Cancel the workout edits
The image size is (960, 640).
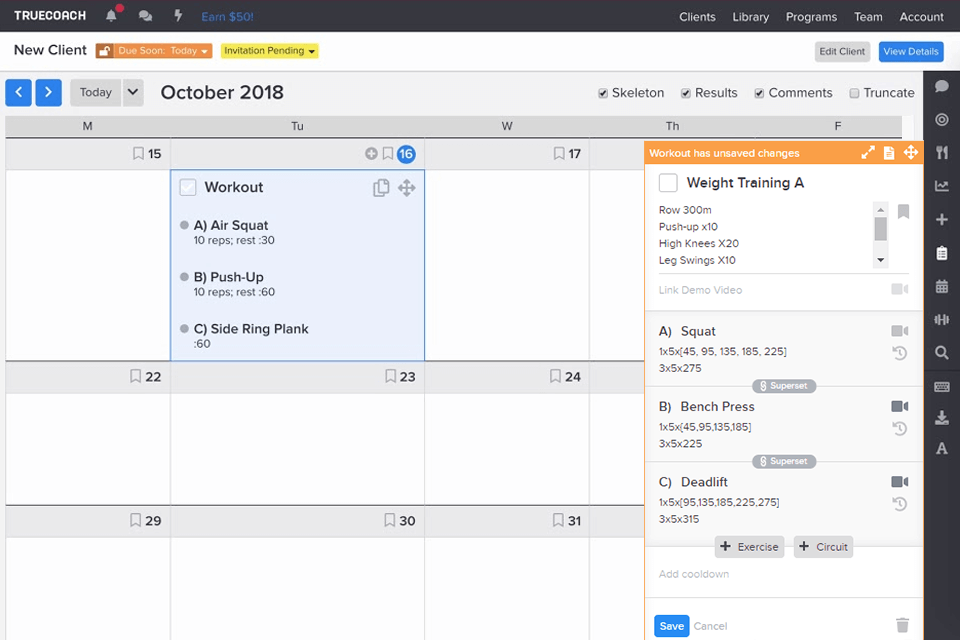tap(710, 626)
